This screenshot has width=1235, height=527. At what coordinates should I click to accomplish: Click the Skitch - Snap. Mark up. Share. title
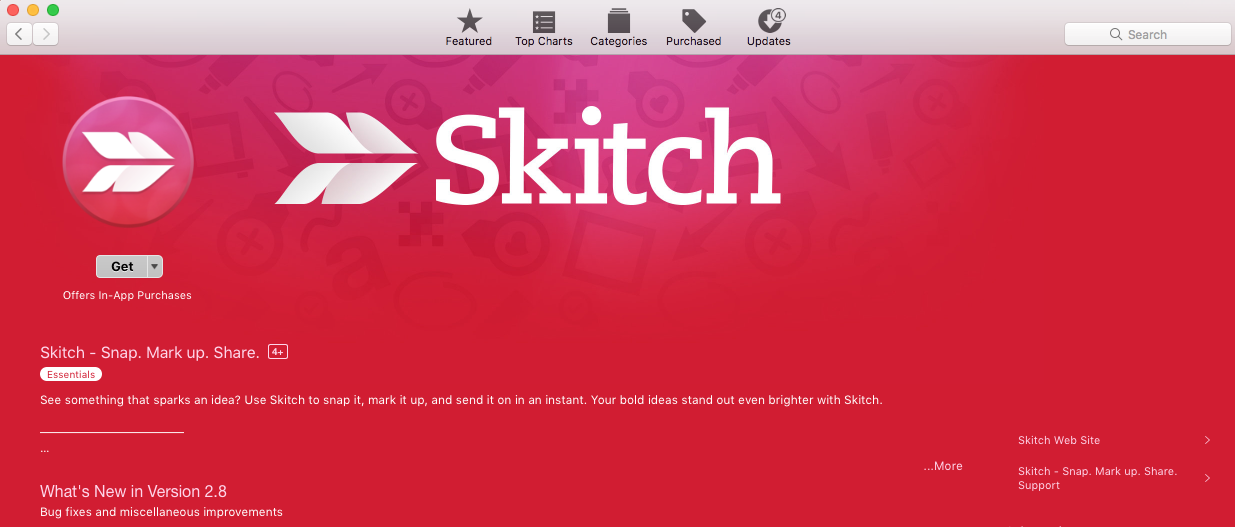pyautogui.click(x=150, y=352)
